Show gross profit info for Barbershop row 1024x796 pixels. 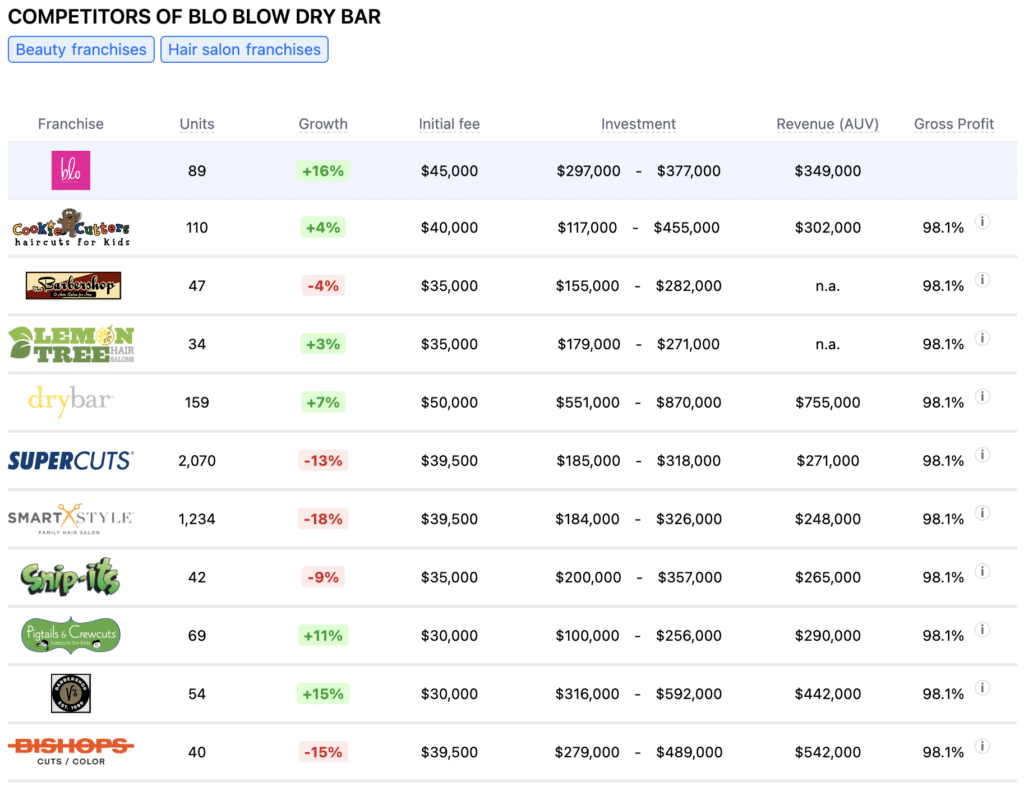pyautogui.click(x=982, y=279)
